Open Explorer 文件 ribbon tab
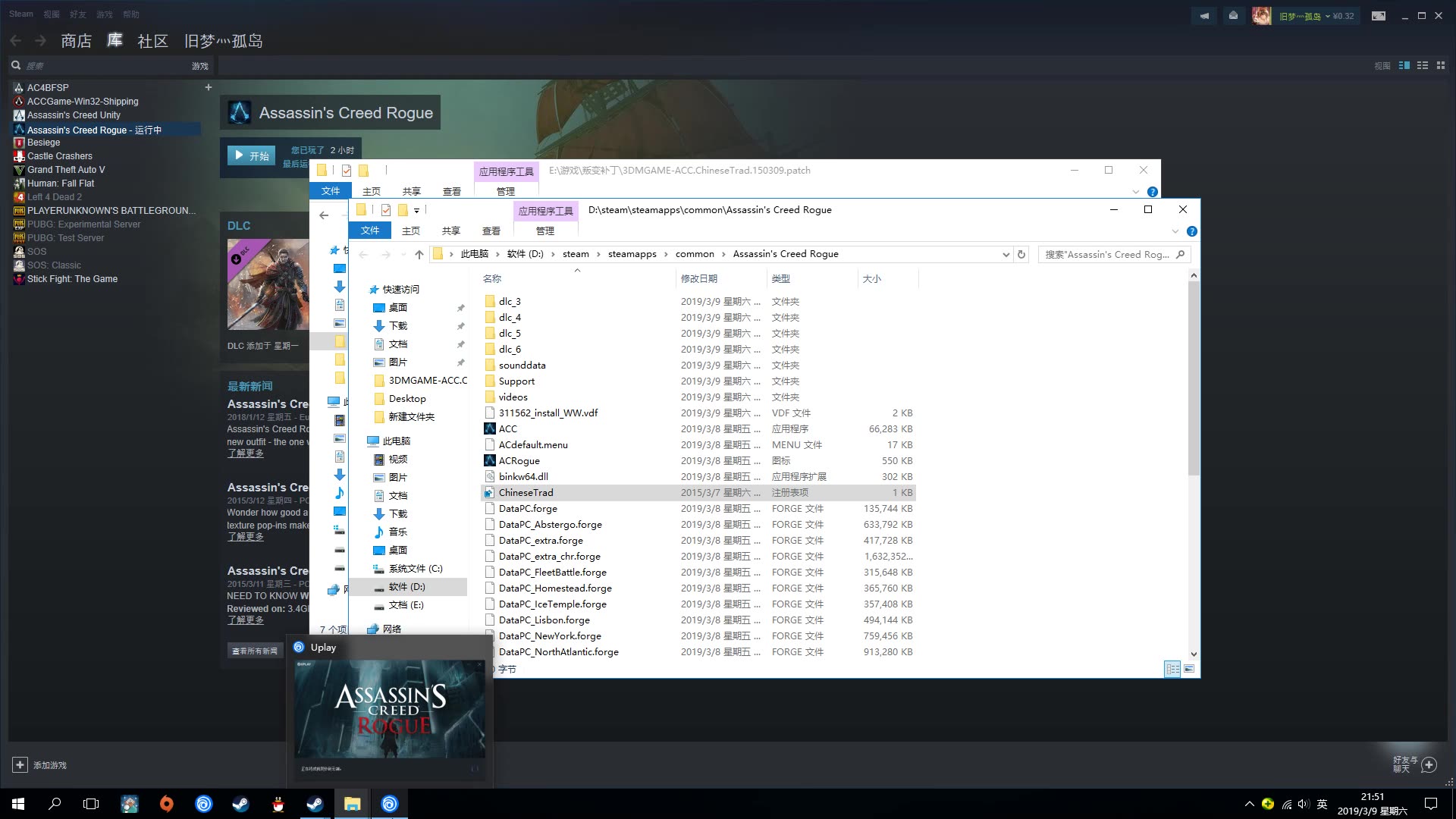 [x=370, y=231]
